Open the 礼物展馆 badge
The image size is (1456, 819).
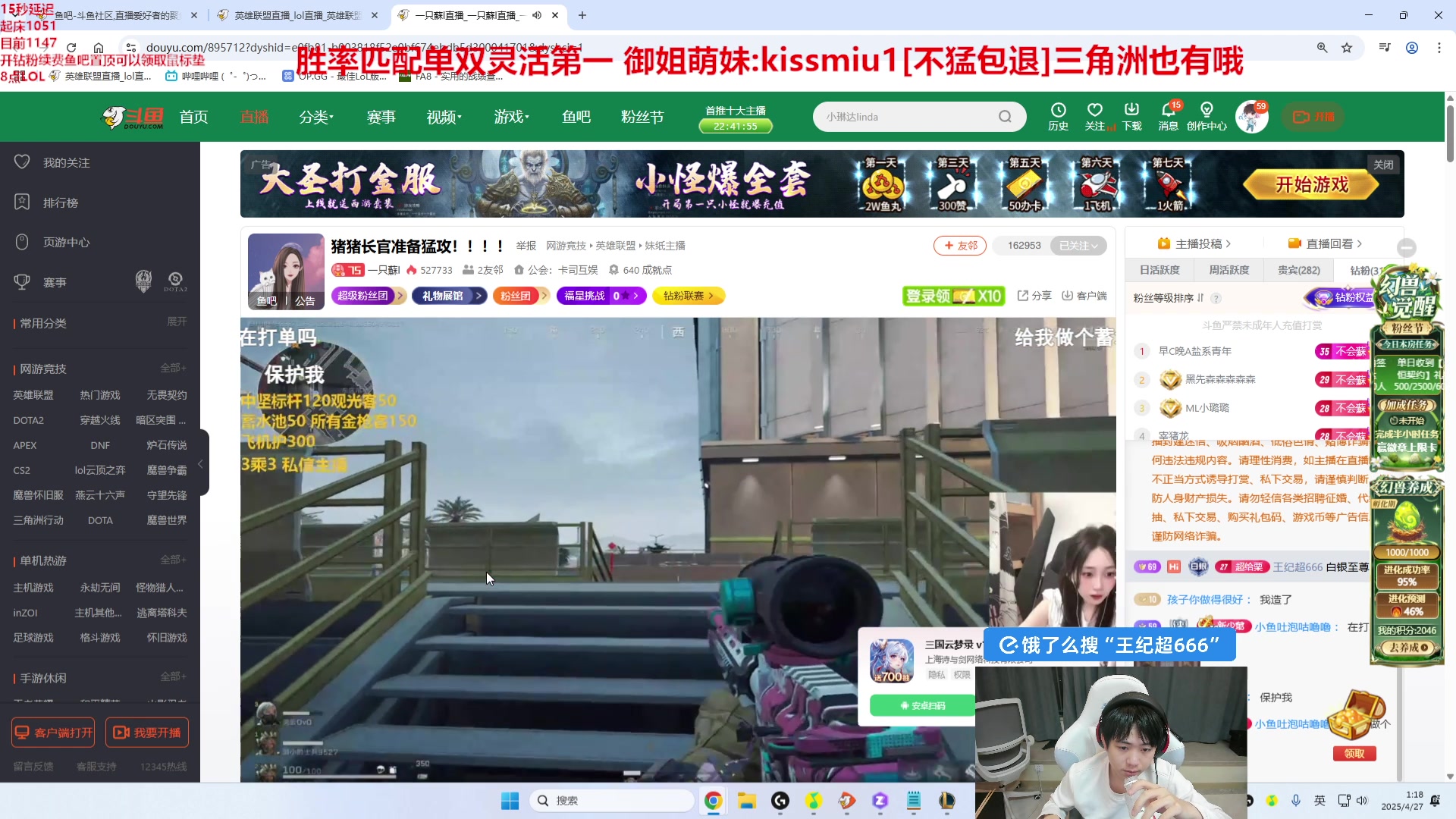coord(449,296)
